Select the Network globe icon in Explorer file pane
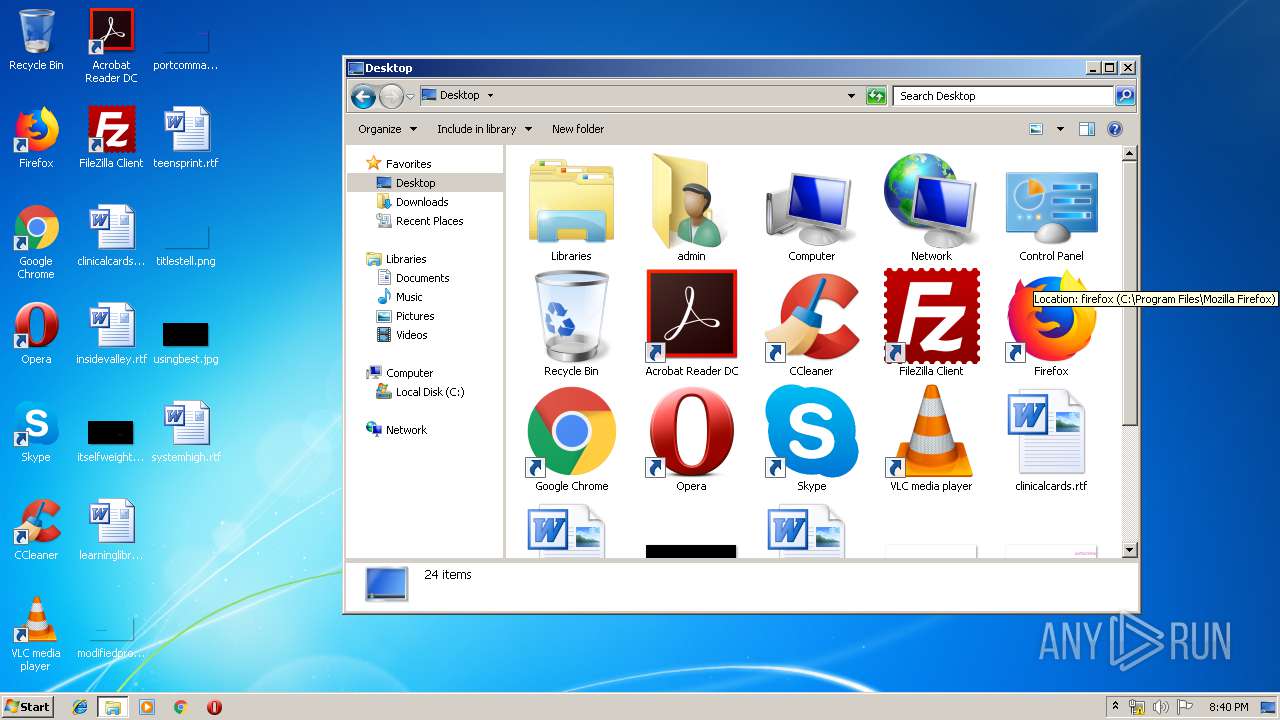Viewport: 1280px width, 720px height. click(x=931, y=208)
